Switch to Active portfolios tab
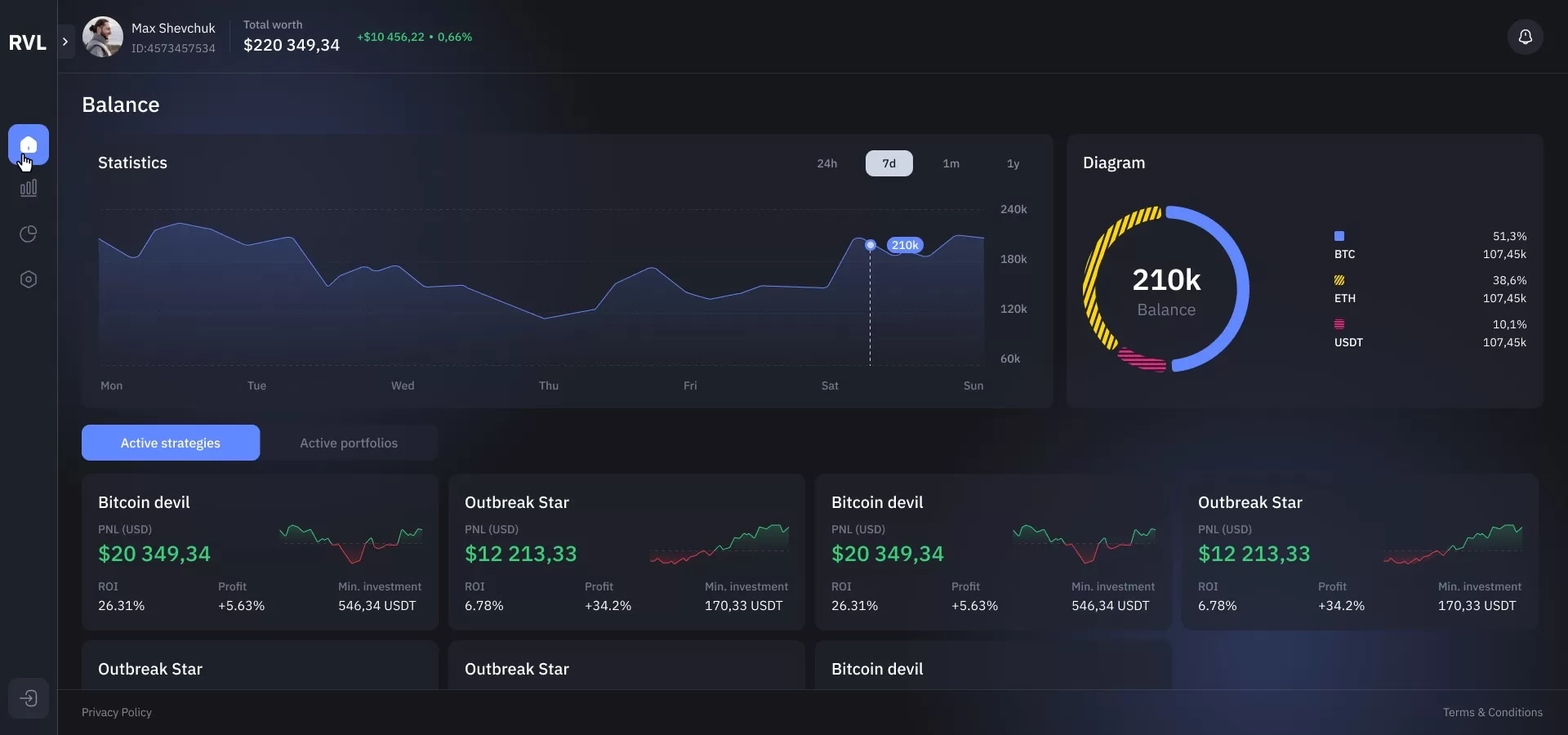This screenshot has height=735, width=1568. [x=349, y=443]
